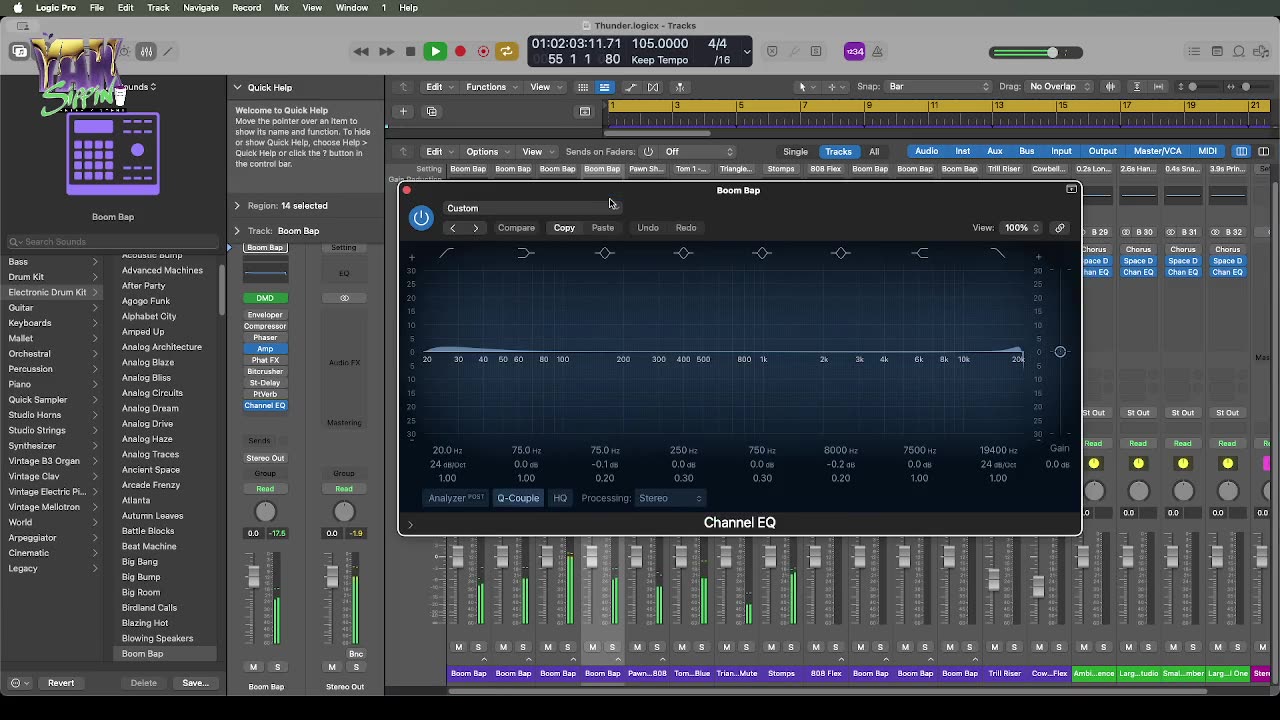Click the Compare button in plugin header
This screenshot has height=720, width=1280.
tap(516, 228)
